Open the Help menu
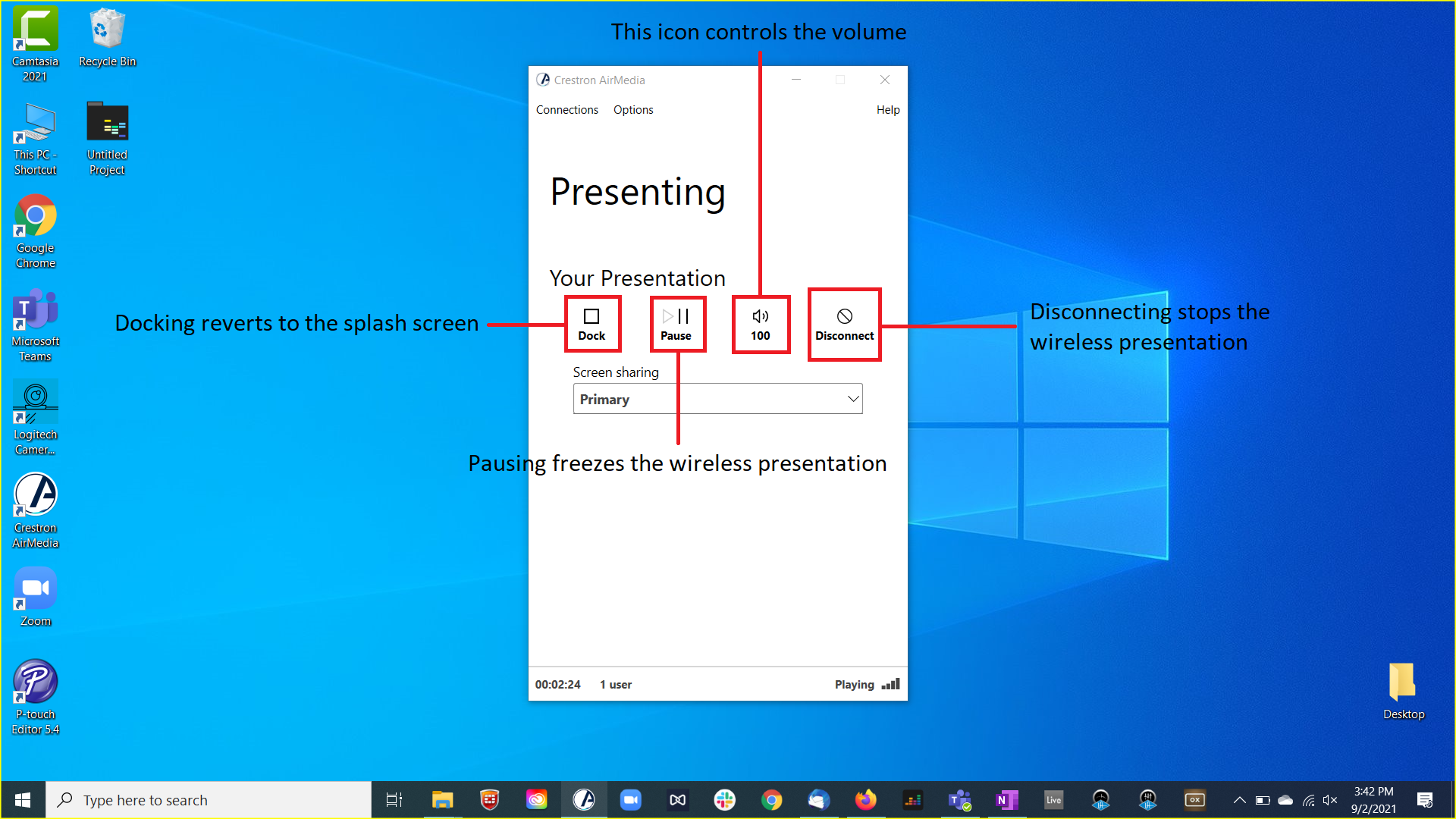 click(888, 110)
